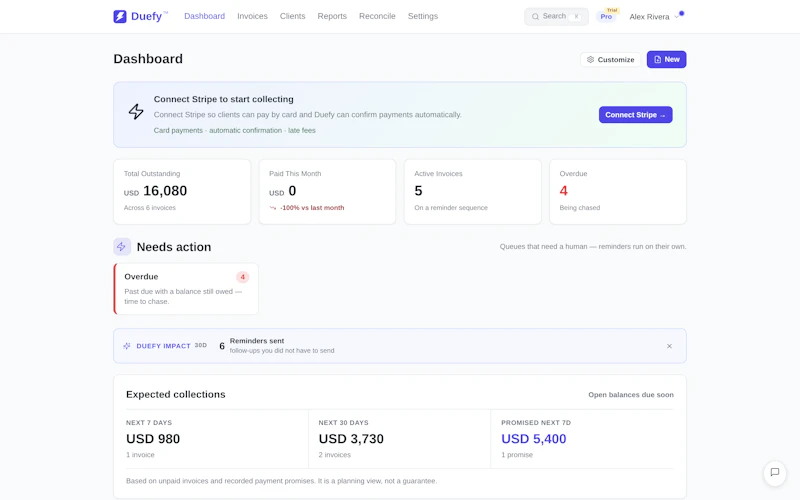Click the Connect Stripe button
Screen dimensions: 800x500
pos(635,115)
